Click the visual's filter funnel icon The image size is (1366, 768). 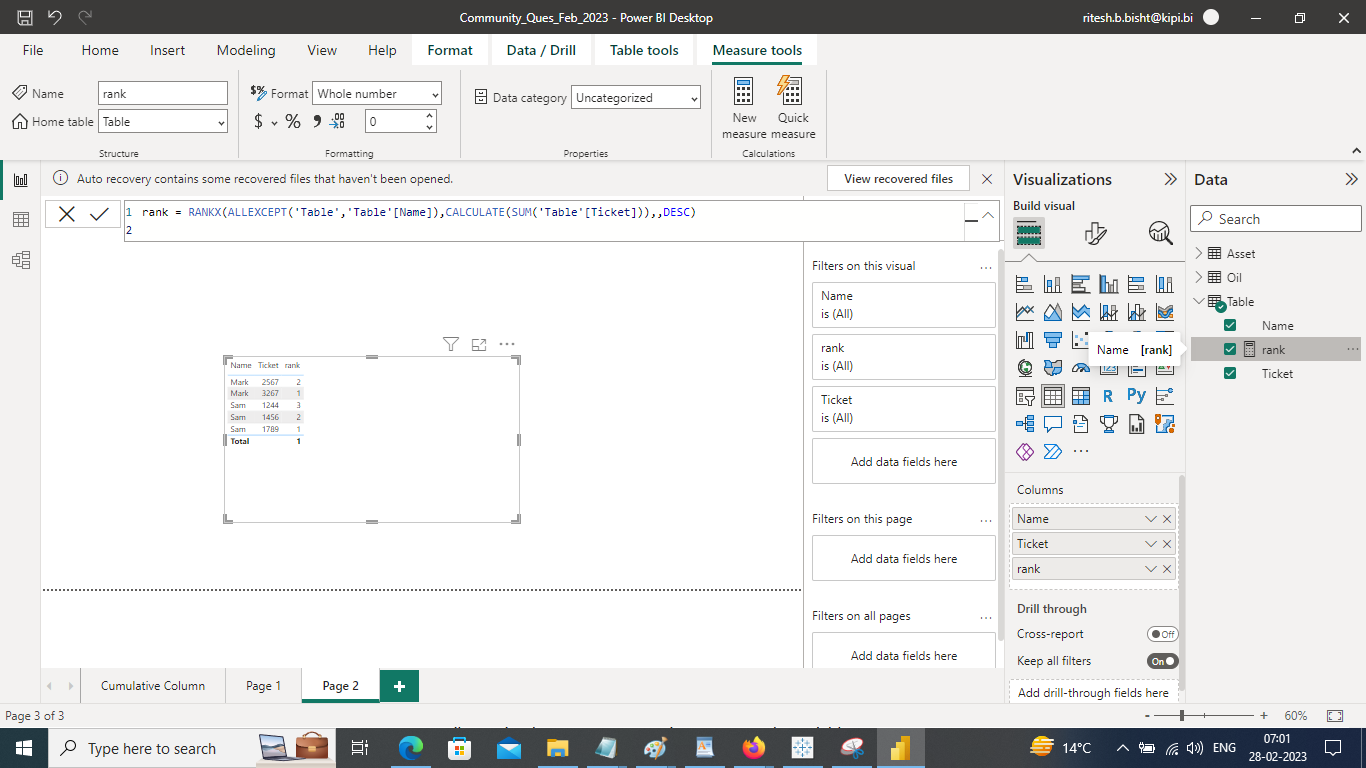[x=451, y=344]
